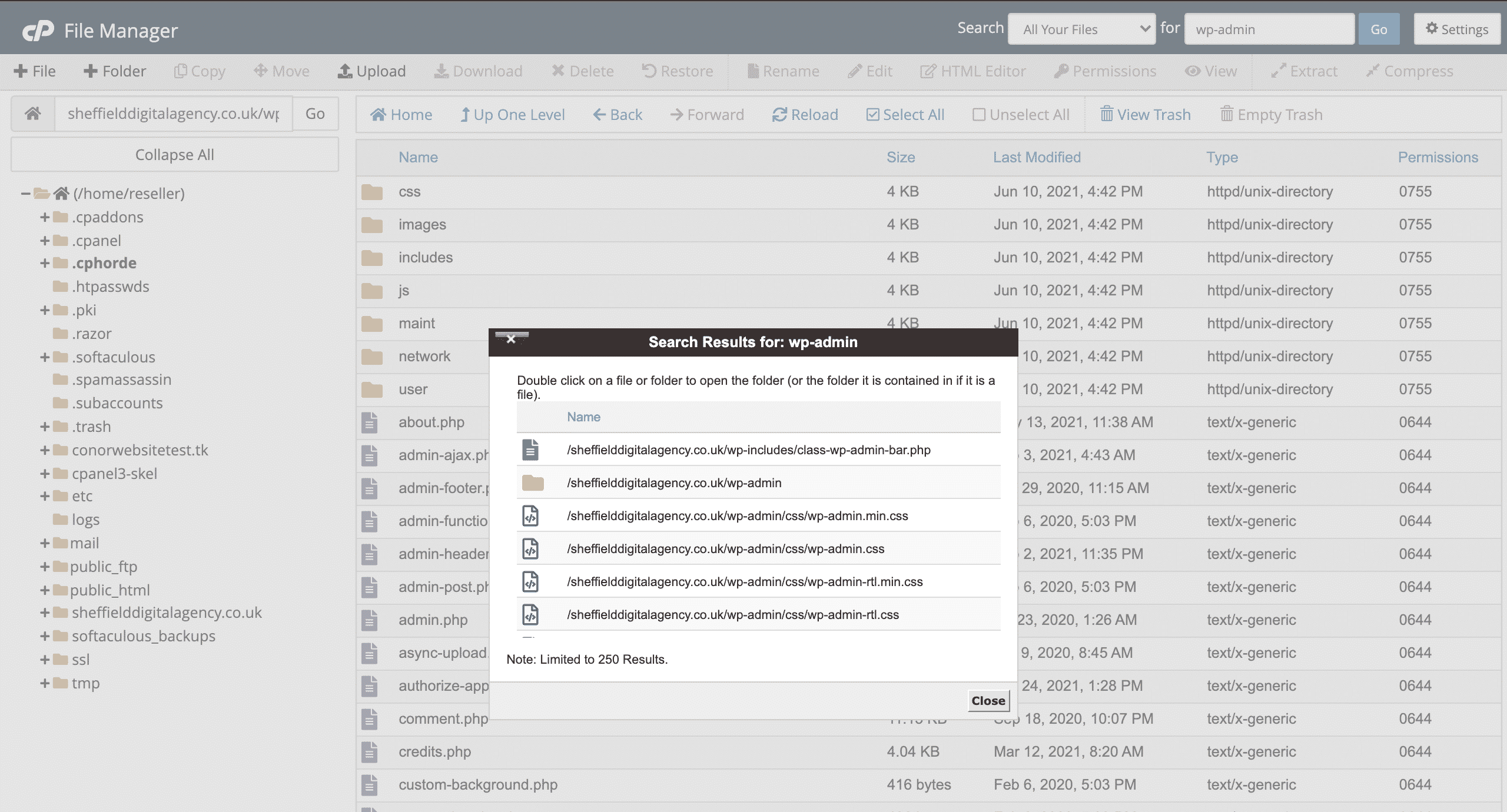Click the path Go button

315,114
